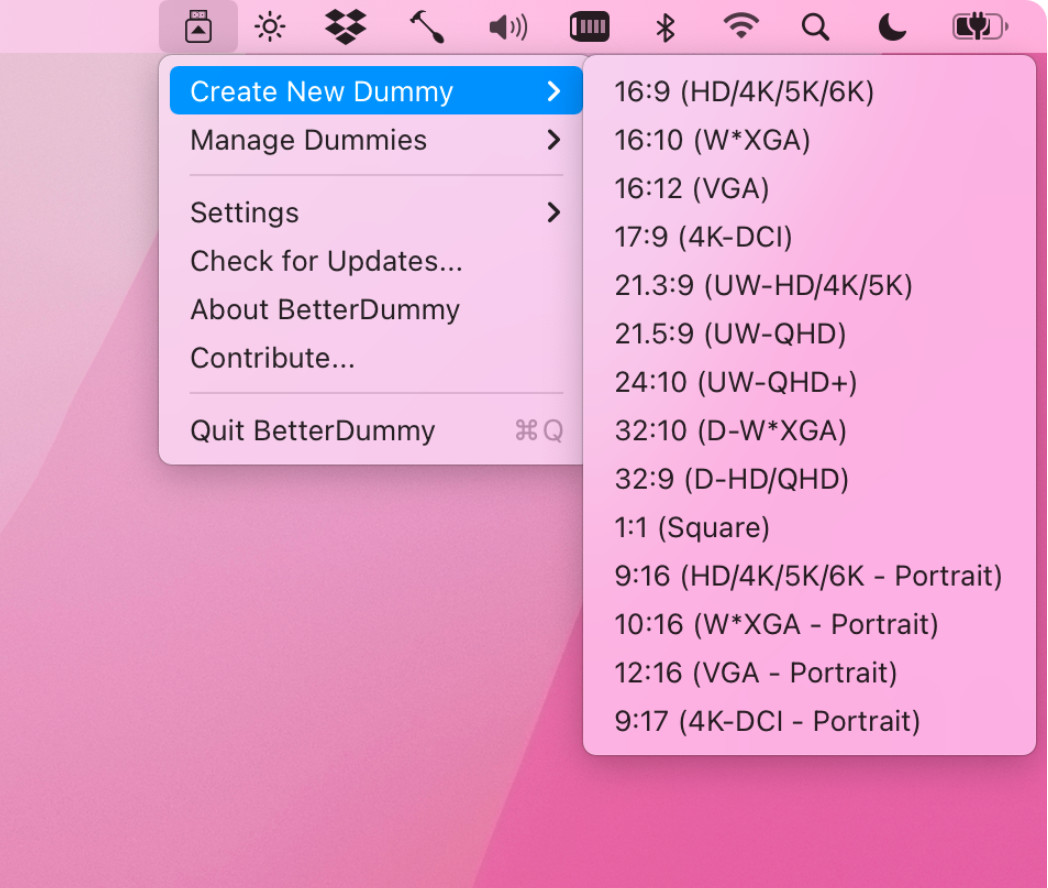1048x888 pixels.
Task: Click the memory bars status icon
Action: [590, 27]
